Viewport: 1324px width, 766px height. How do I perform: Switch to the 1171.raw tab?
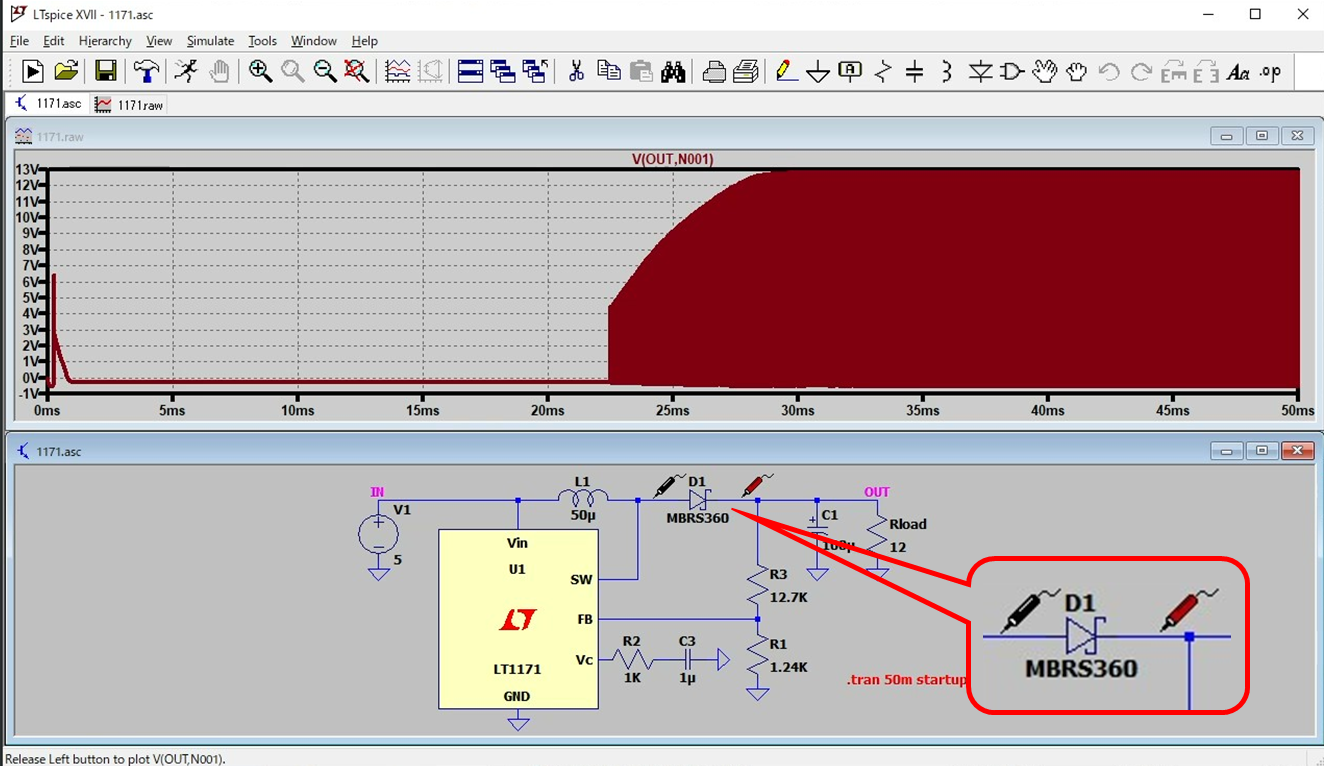coord(129,104)
